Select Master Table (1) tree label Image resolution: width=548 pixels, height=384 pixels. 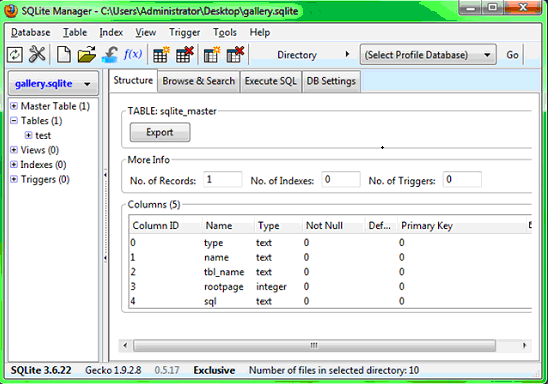[x=55, y=106]
